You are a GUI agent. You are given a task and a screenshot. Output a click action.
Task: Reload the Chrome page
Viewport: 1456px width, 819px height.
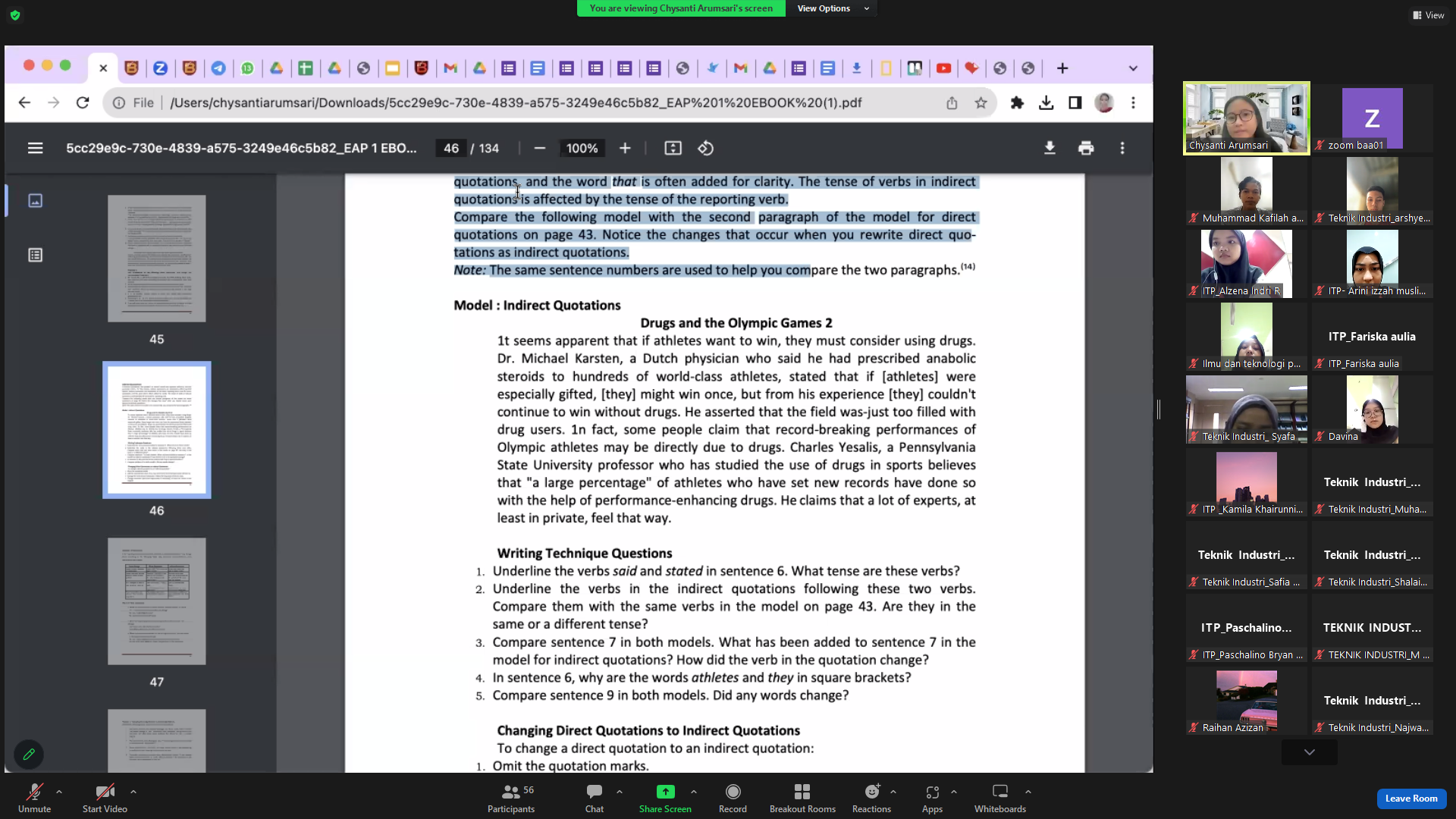click(x=83, y=102)
